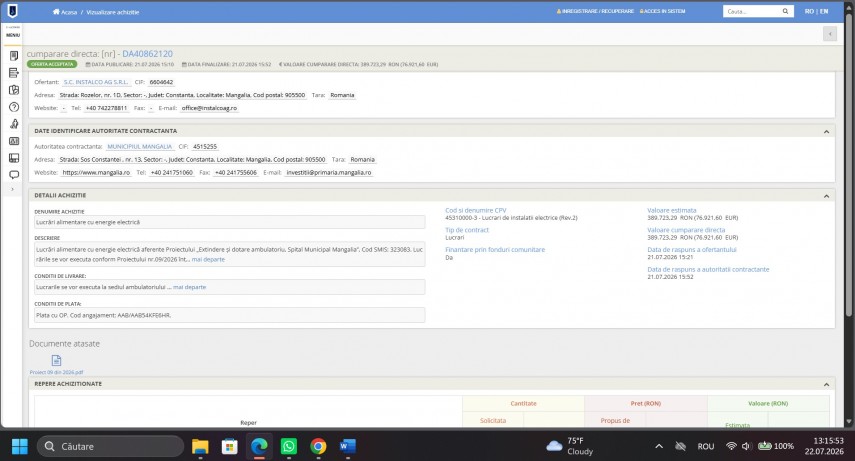Open WhatsApp from the taskbar
Screen dimensions: 855x461
click(x=288, y=446)
